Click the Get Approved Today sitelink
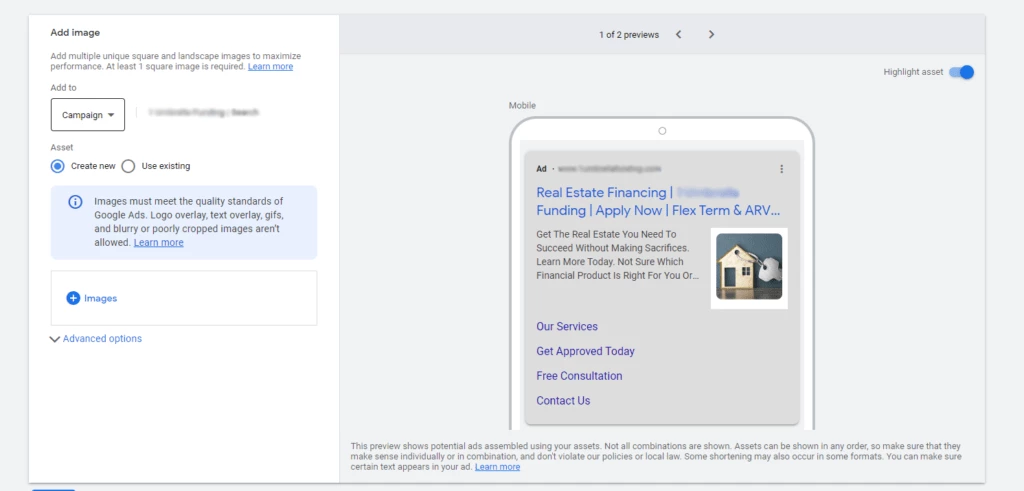Screen dimensions: 1024x491 [x=585, y=351]
